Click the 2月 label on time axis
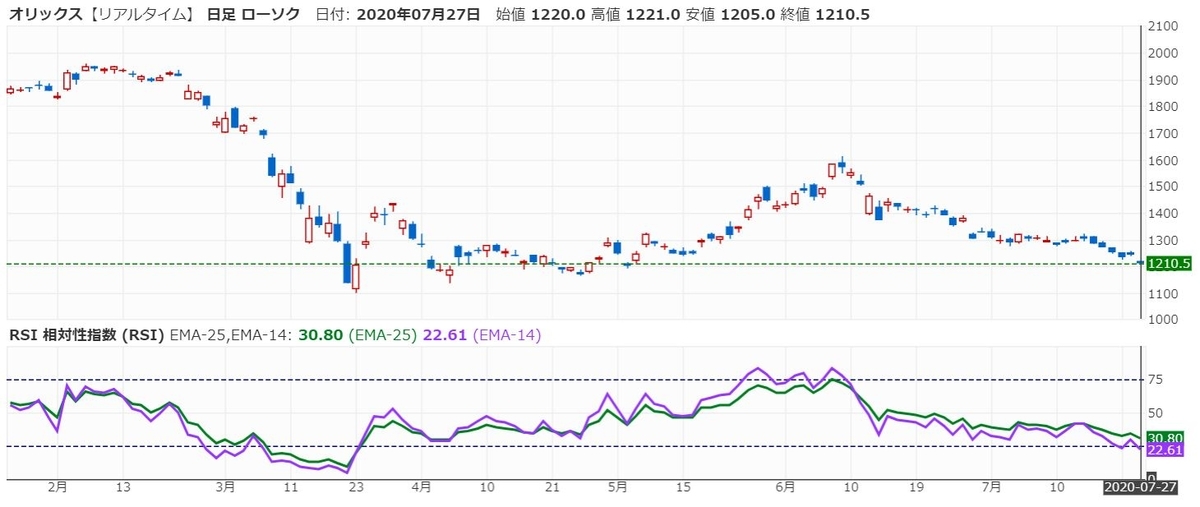Screen dimensions: 1200x507 (x=58, y=487)
